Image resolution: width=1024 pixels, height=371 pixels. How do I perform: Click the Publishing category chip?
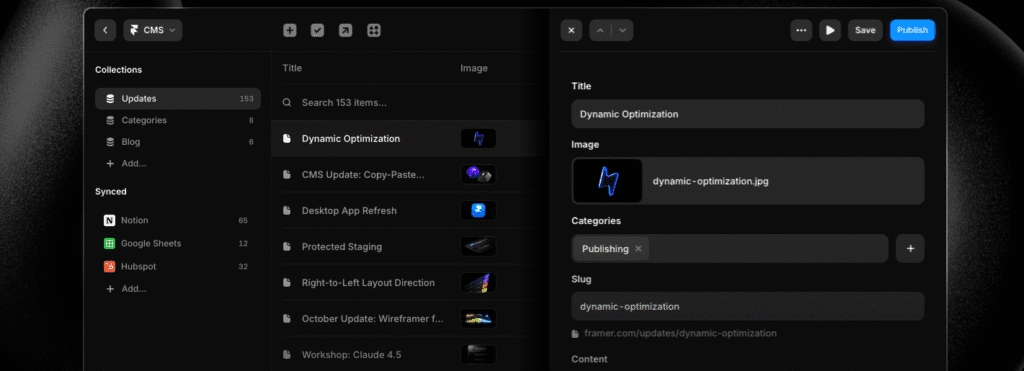[x=611, y=249]
